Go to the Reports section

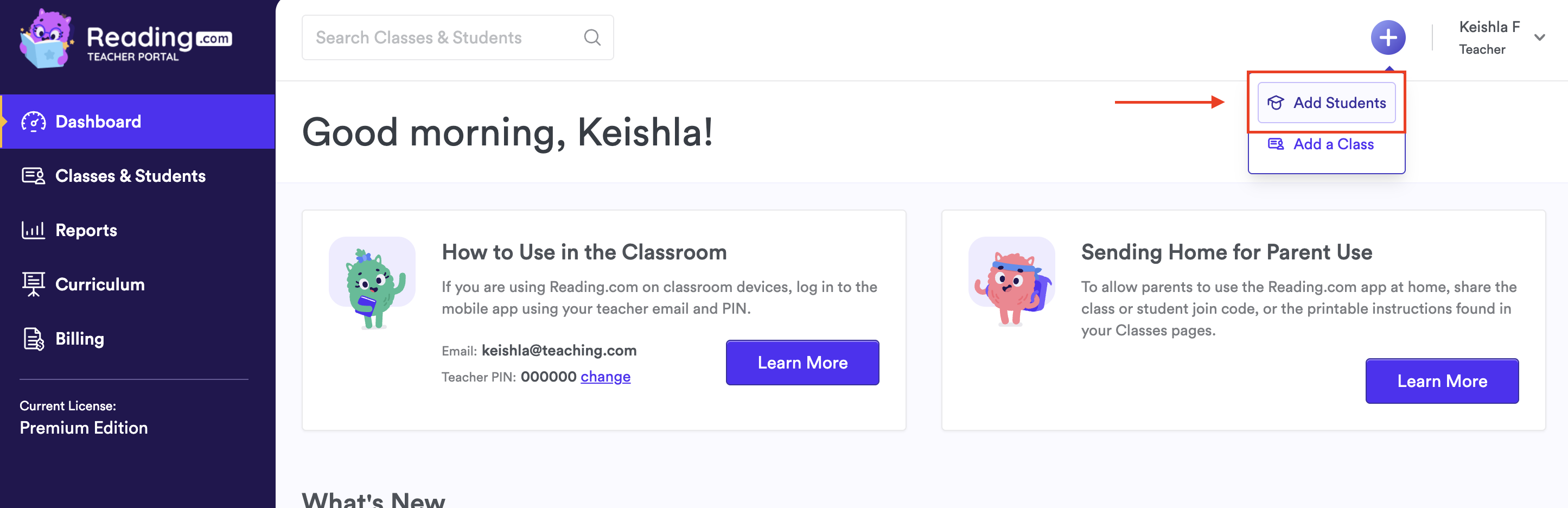pos(86,230)
